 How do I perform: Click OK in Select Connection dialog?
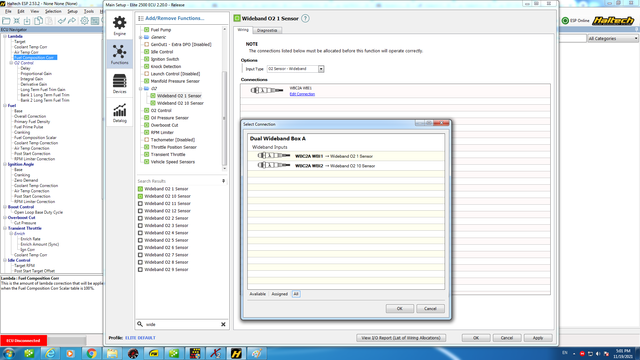400,309
